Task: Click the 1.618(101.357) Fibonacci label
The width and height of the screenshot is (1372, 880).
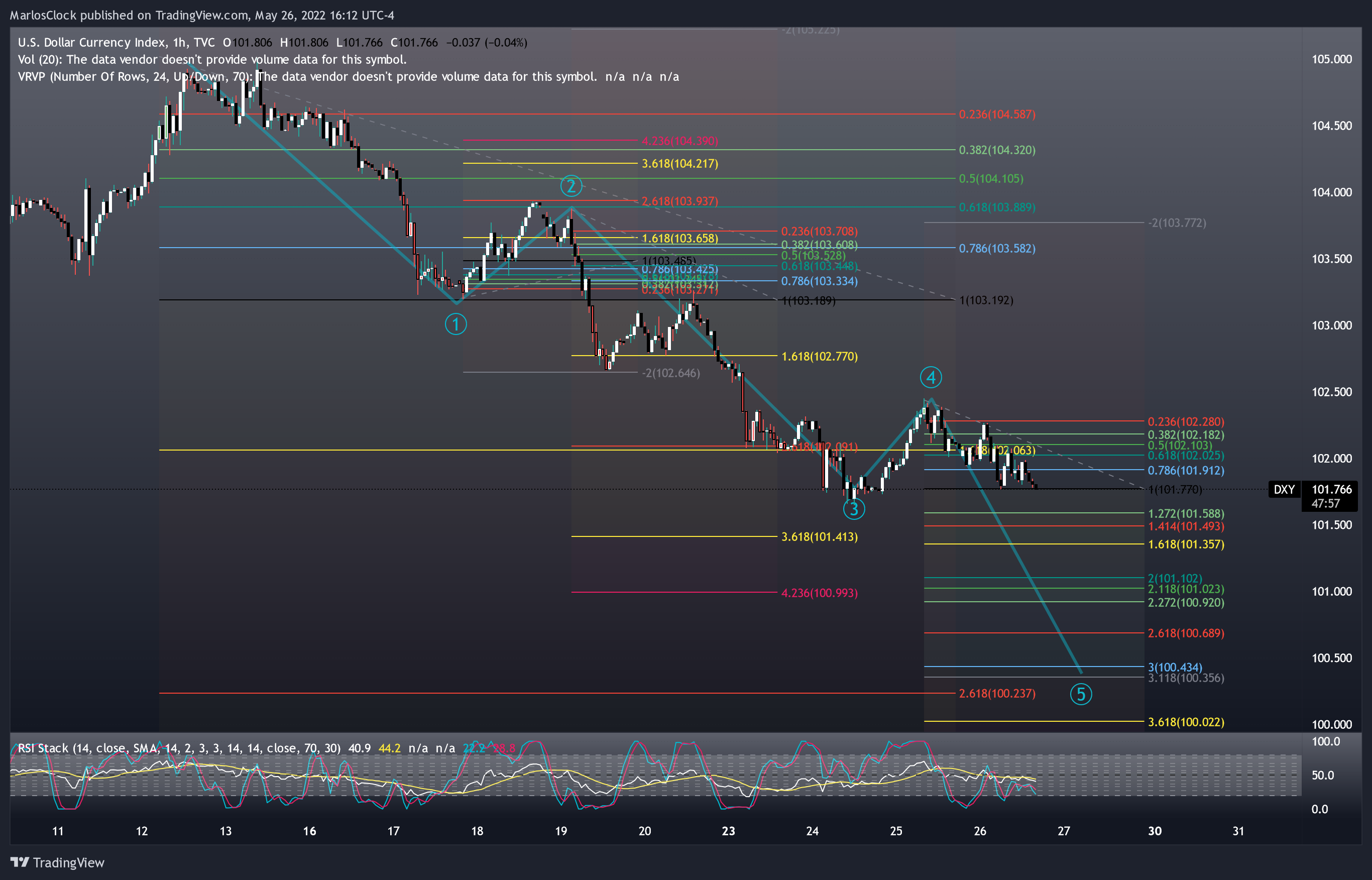Action: pos(1186,544)
